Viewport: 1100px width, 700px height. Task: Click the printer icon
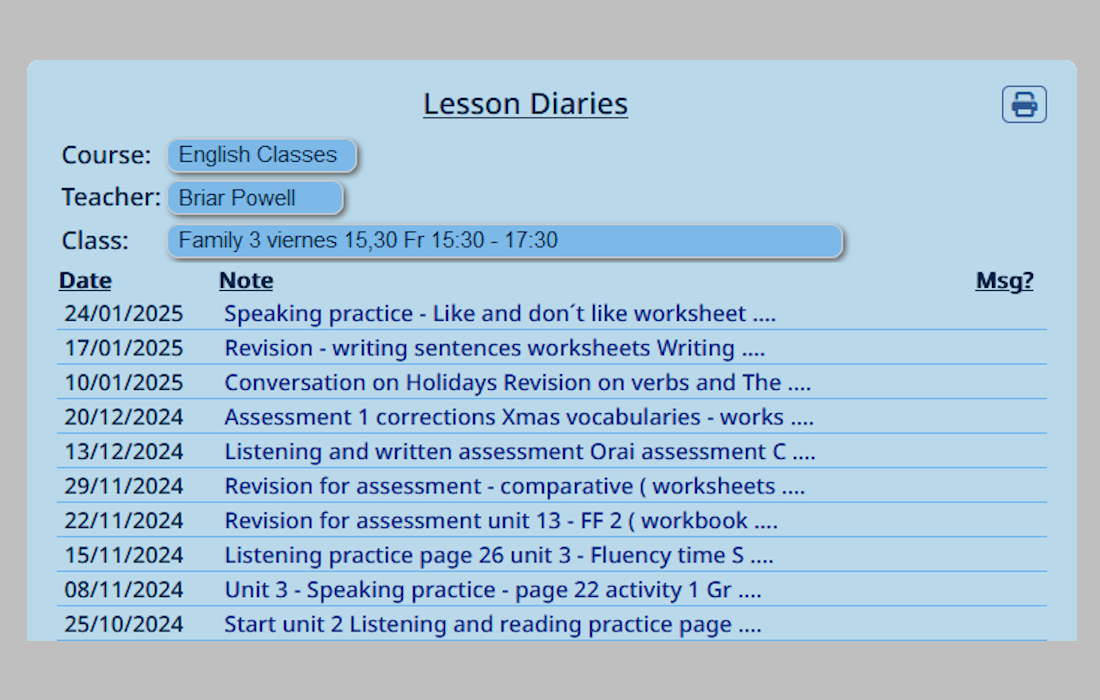click(1024, 105)
